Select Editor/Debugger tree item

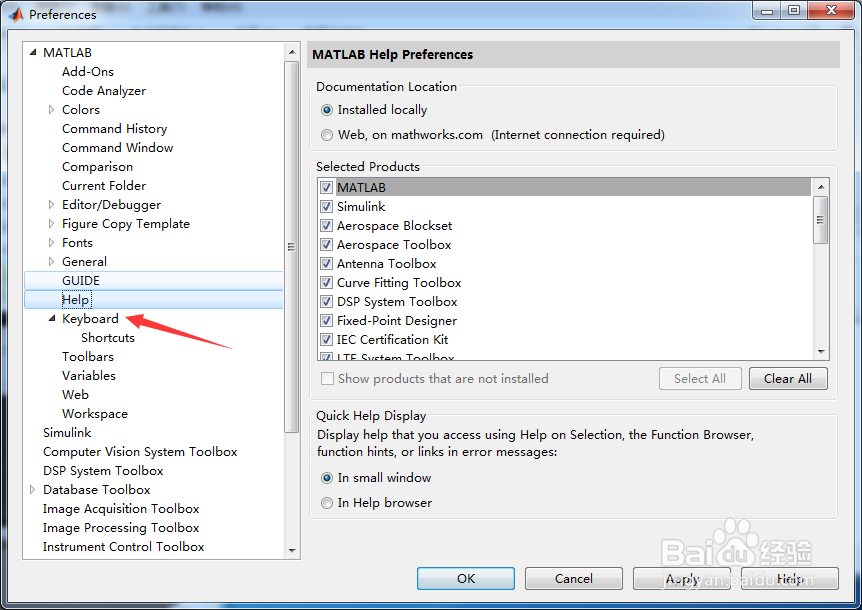click(x=112, y=204)
